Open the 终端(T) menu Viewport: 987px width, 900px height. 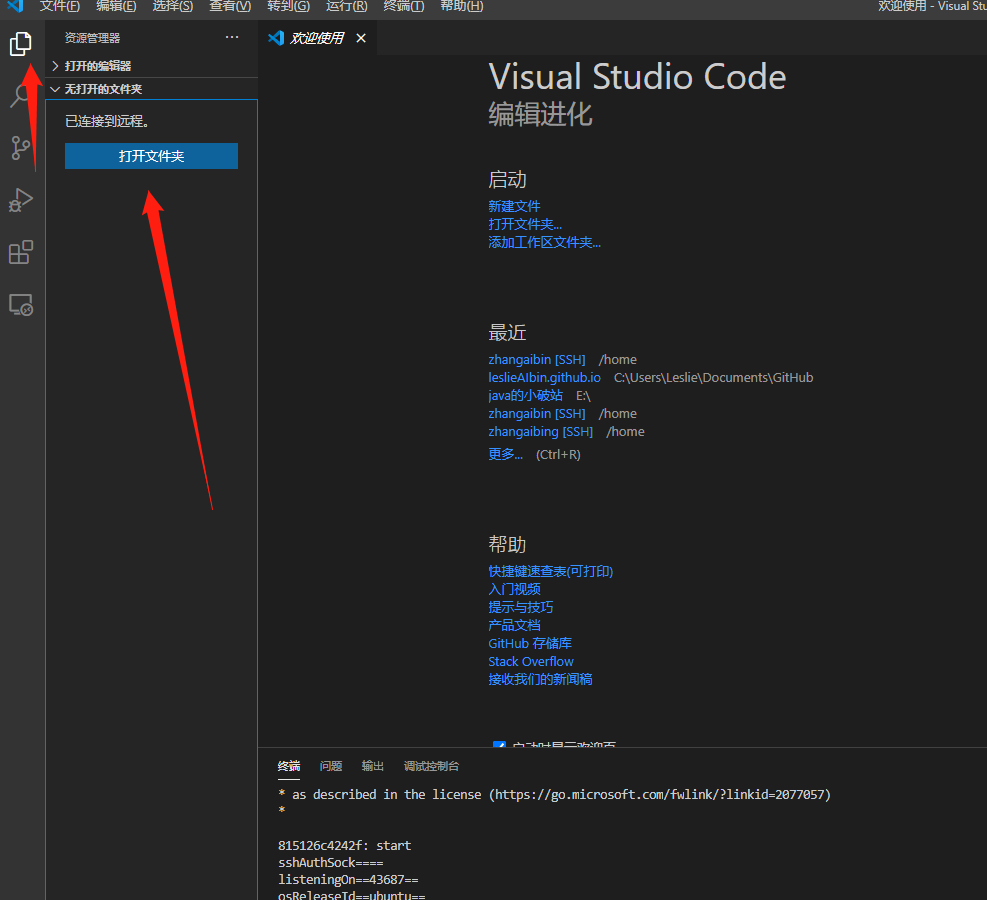[x=403, y=6]
